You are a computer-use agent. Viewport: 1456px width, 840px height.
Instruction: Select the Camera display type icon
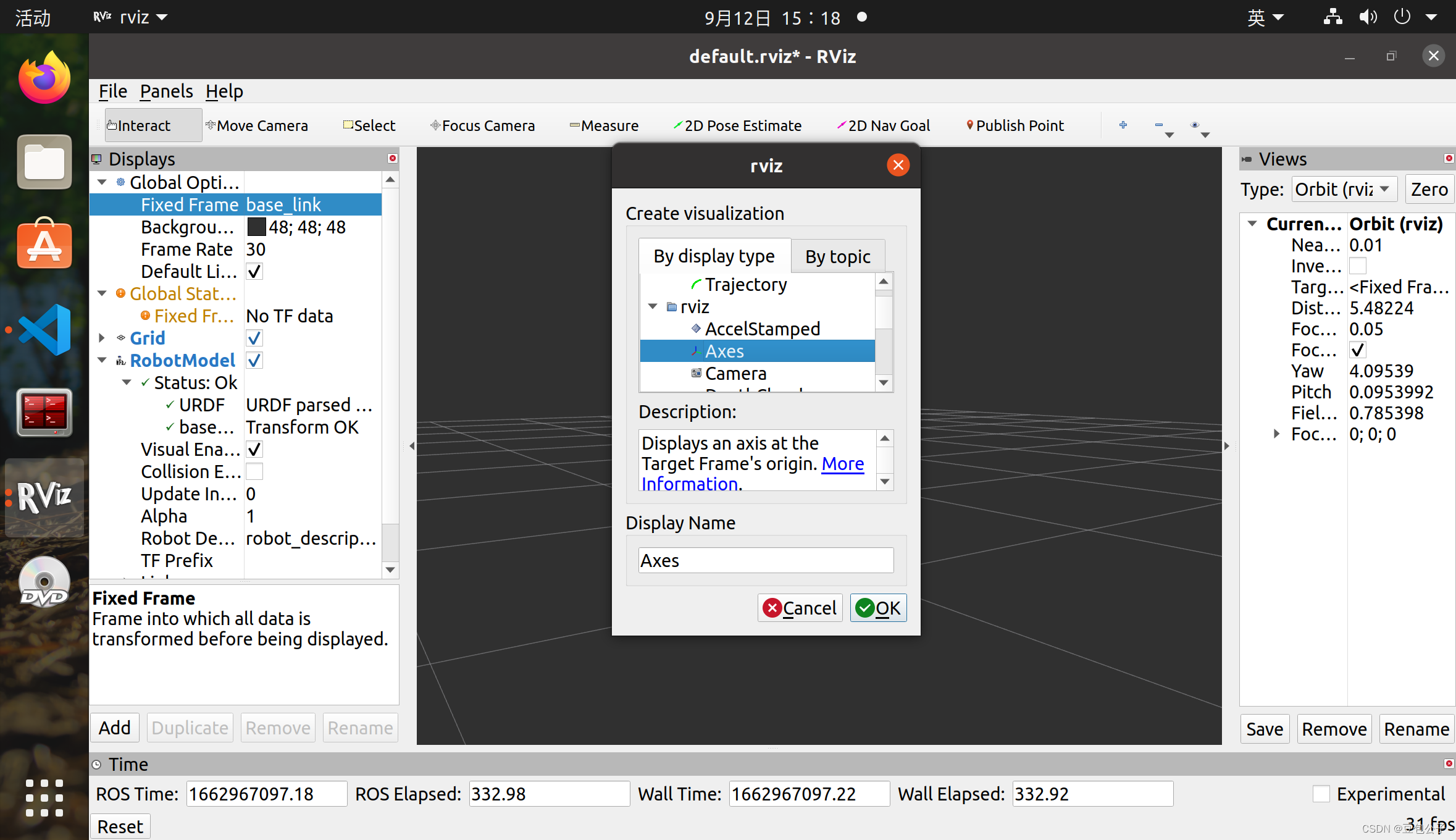click(x=697, y=373)
